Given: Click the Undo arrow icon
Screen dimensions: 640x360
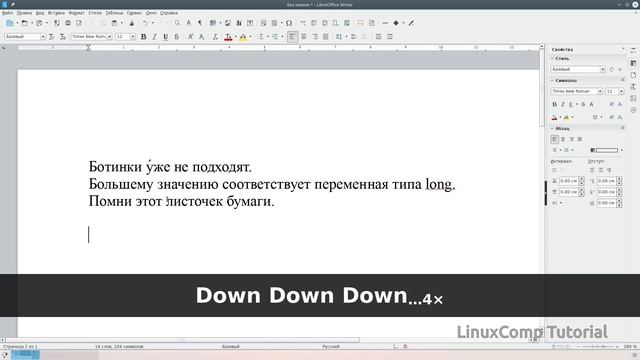Looking at the screenshot, I should (x=145, y=23).
